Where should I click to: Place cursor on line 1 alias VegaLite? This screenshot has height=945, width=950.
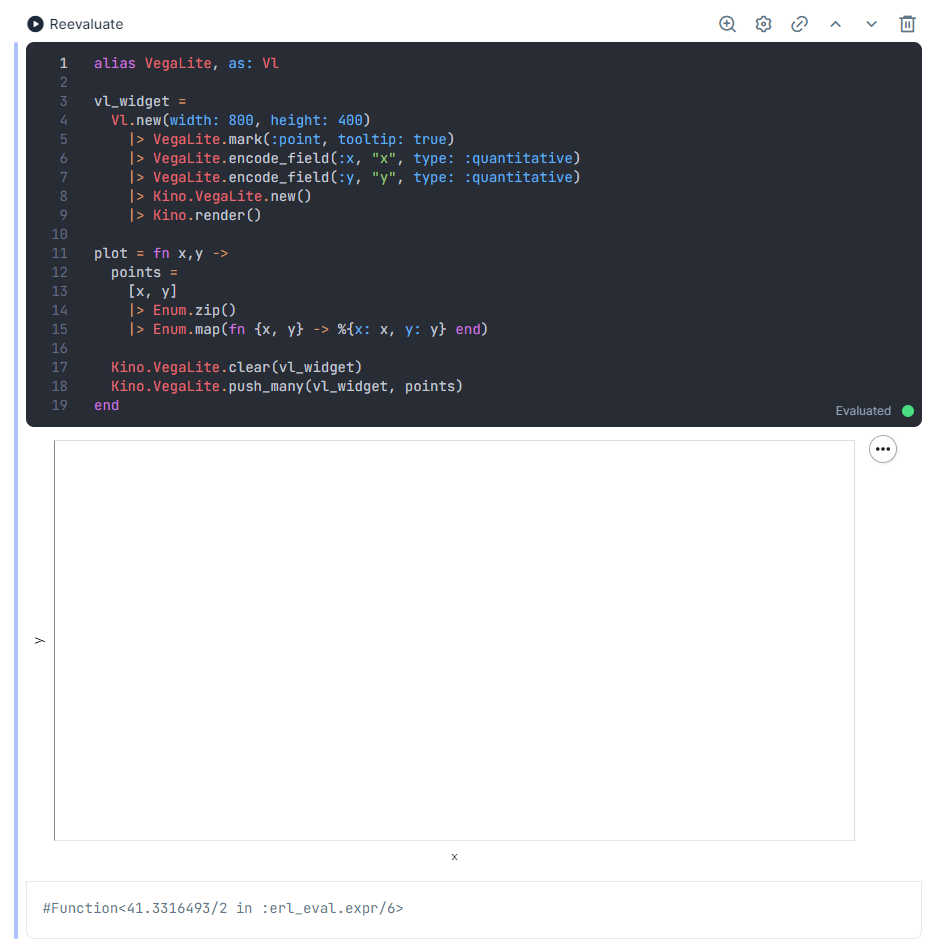point(186,64)
